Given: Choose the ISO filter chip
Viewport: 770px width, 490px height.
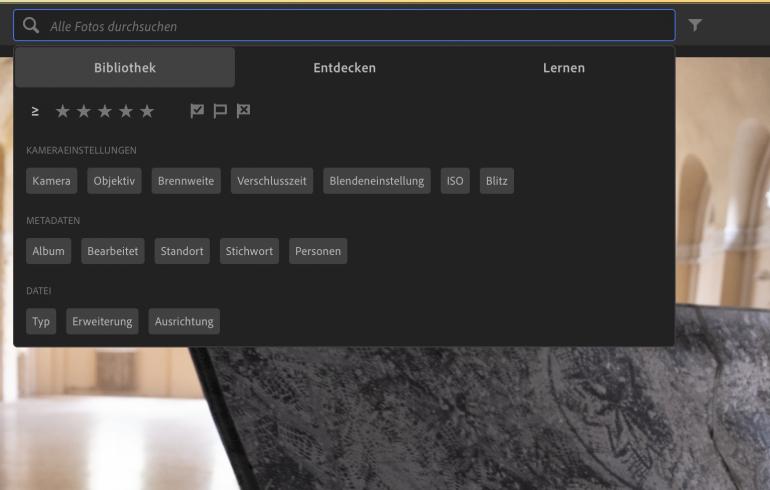Looking at the screenshot, I should point(455,181).
